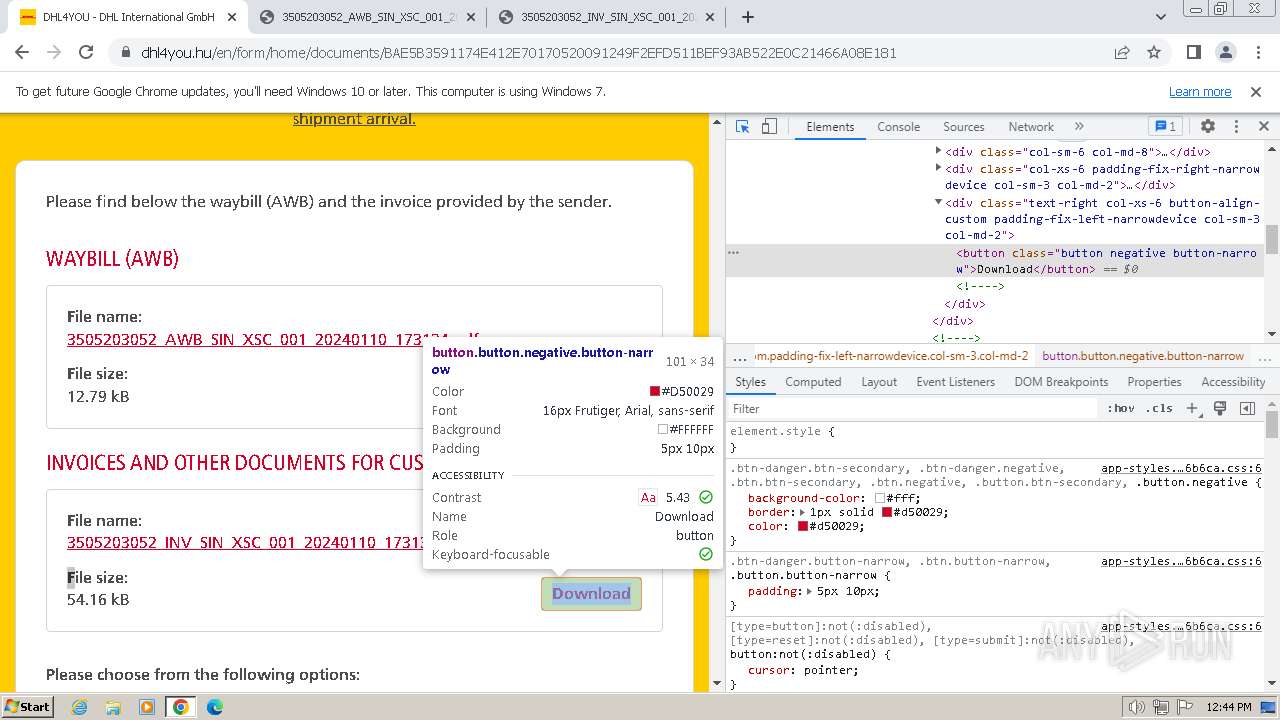1280x720 pixels.
Task: Open background-color #fff color swatch
Action: 880,498
